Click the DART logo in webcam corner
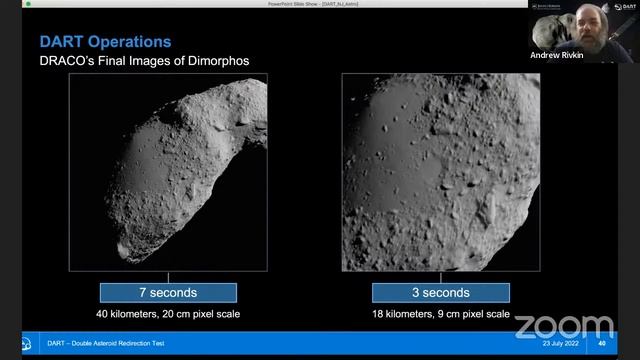Image resolution: width=640 pixels, height=360 pixels. (x=625, y=7)
